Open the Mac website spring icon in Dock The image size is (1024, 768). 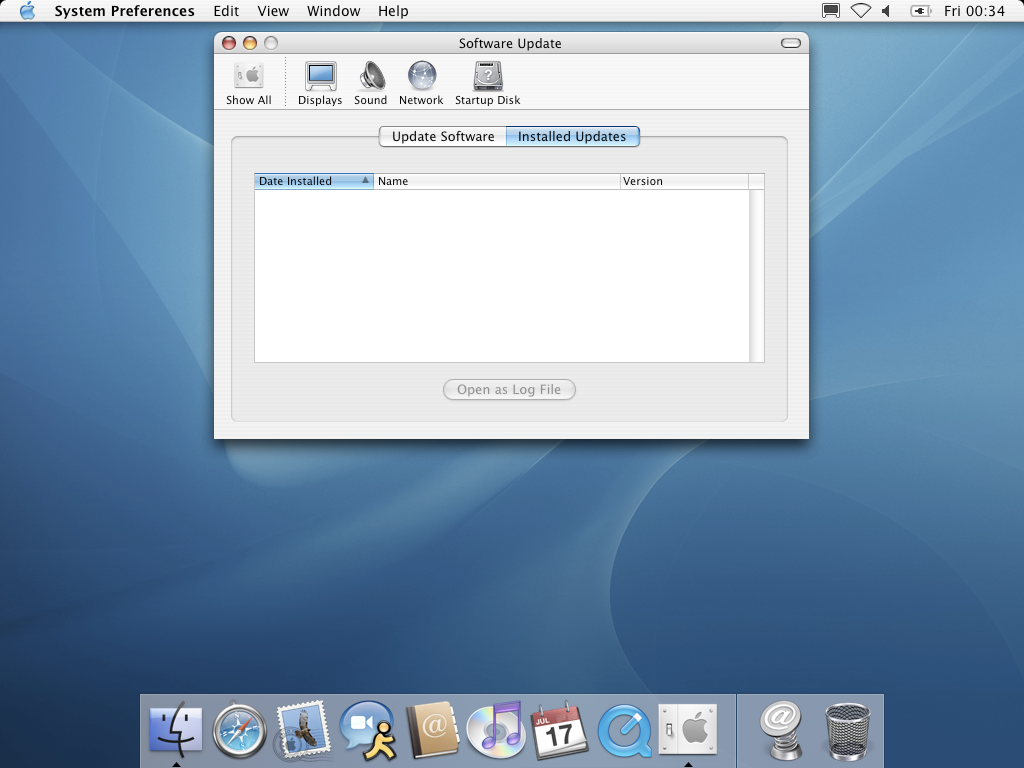782,731
